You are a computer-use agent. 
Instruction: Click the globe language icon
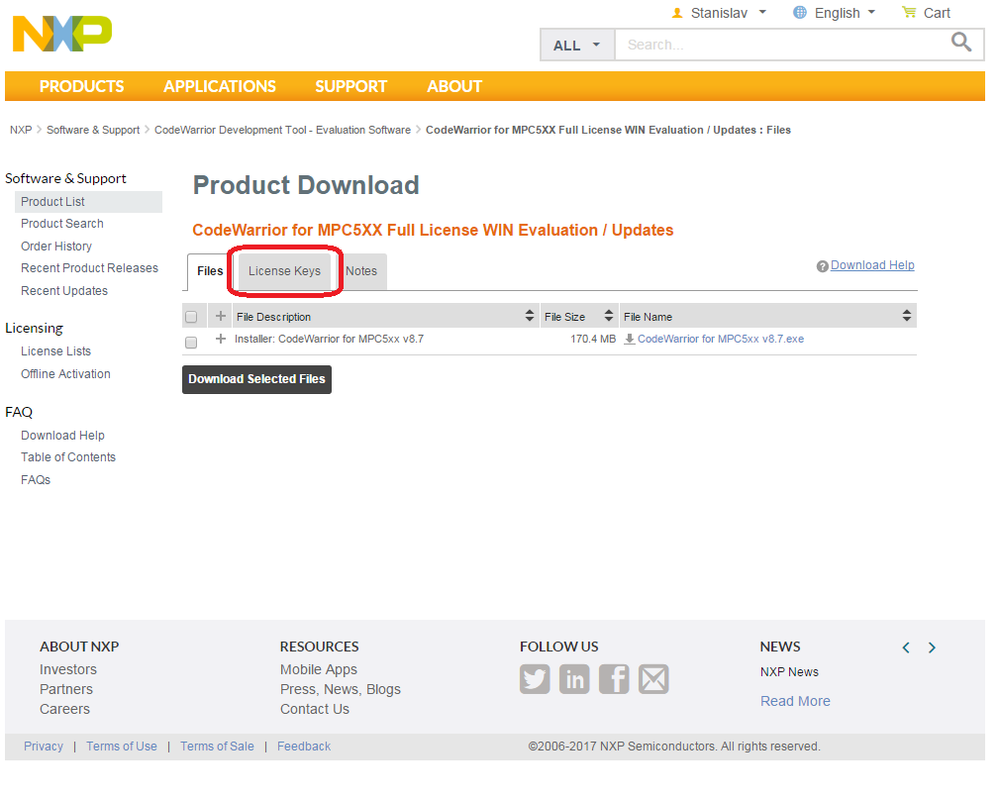click(800, 12)
